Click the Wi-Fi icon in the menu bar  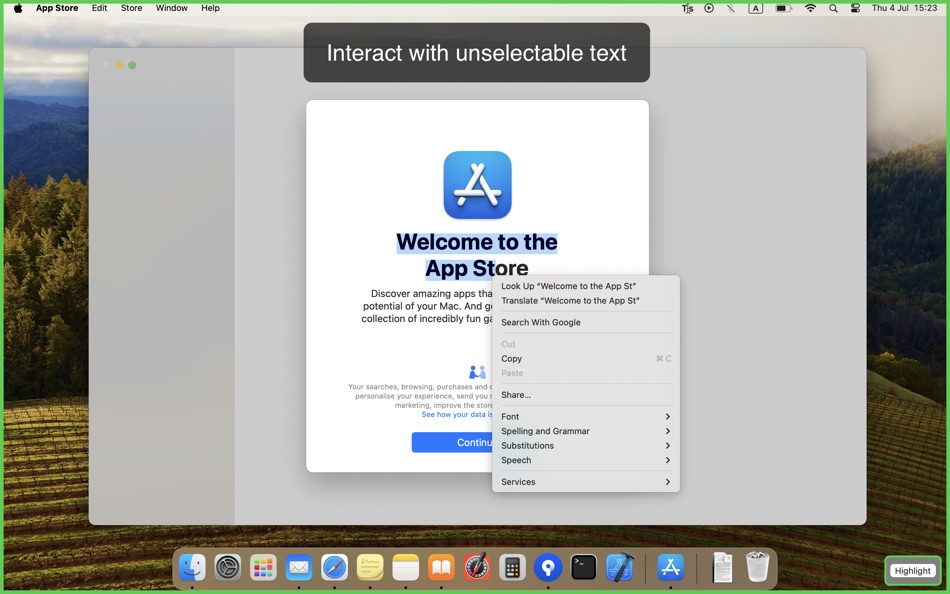click(x=810, y=8)
